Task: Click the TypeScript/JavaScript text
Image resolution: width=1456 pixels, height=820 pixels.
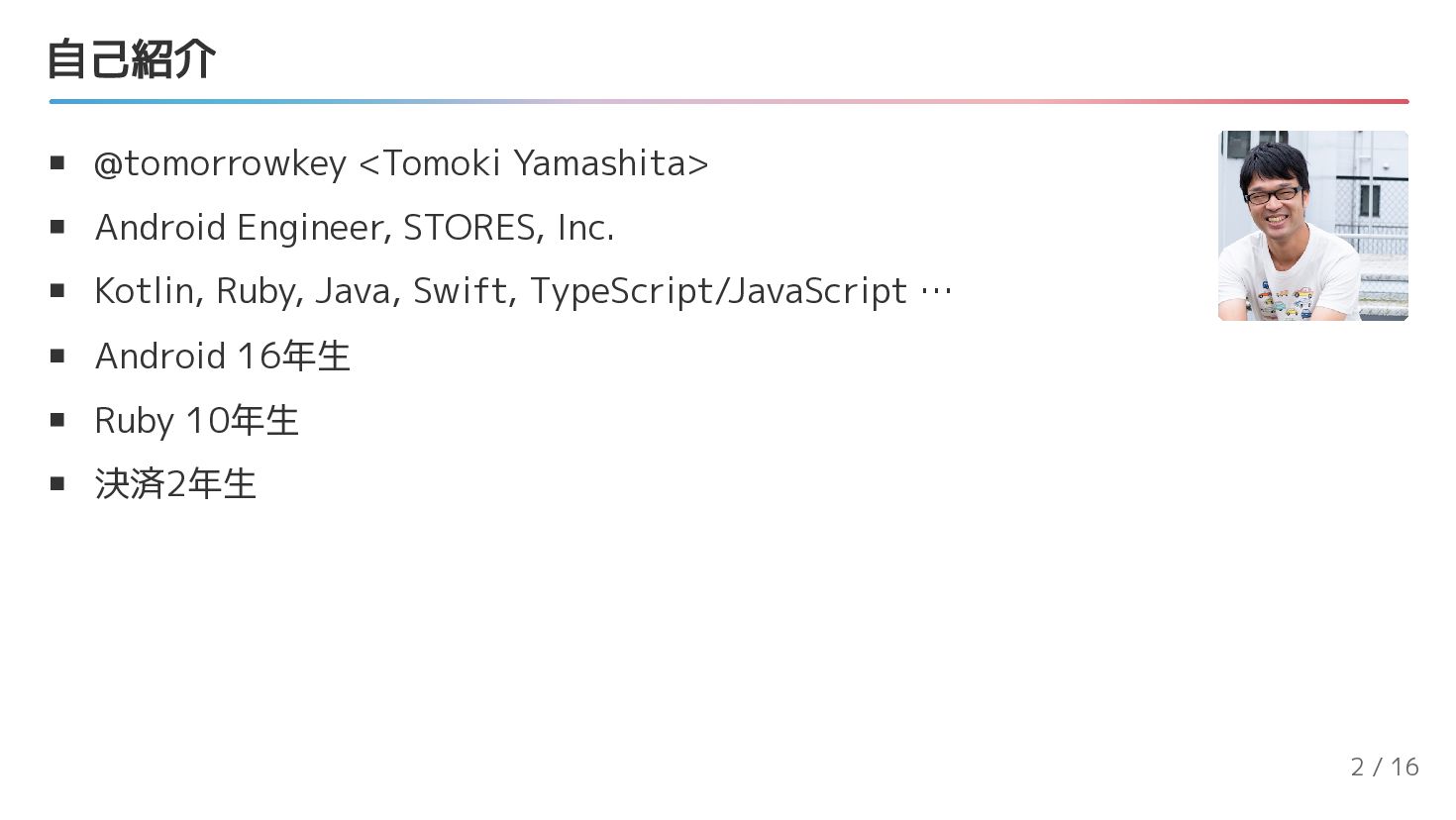Action: click(x=718, y=291)
